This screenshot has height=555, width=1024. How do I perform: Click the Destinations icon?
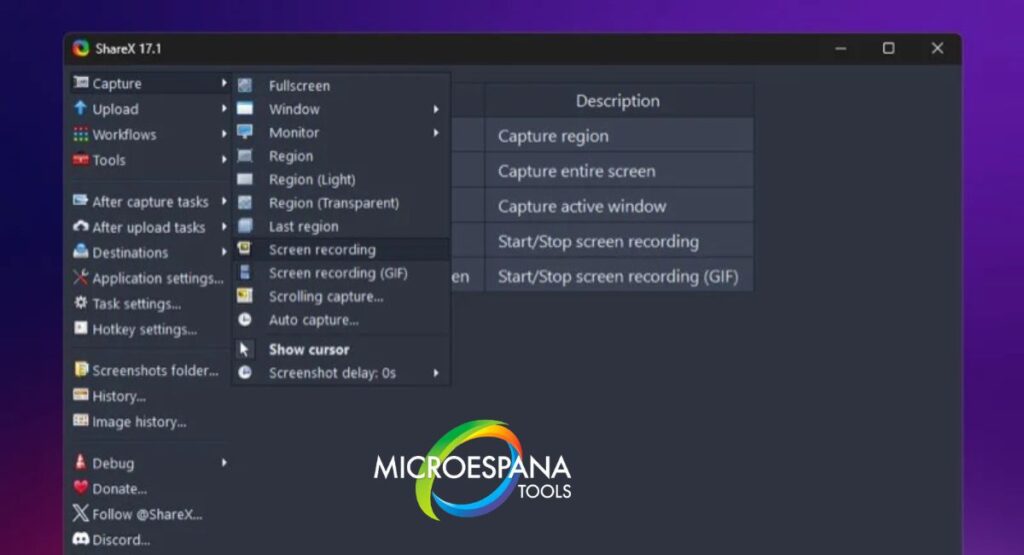[80, 251]
